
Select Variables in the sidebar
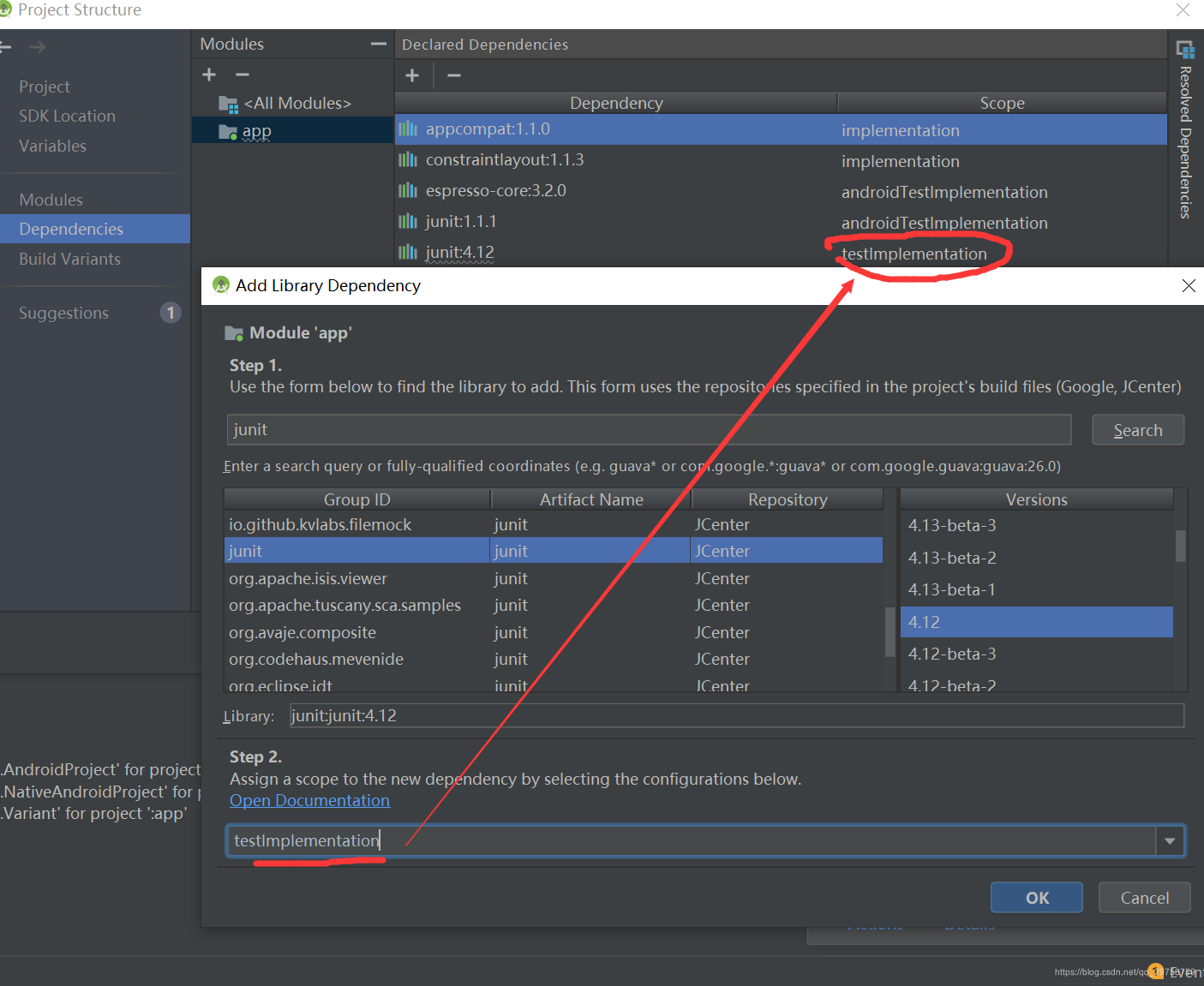tap(52, 146)
